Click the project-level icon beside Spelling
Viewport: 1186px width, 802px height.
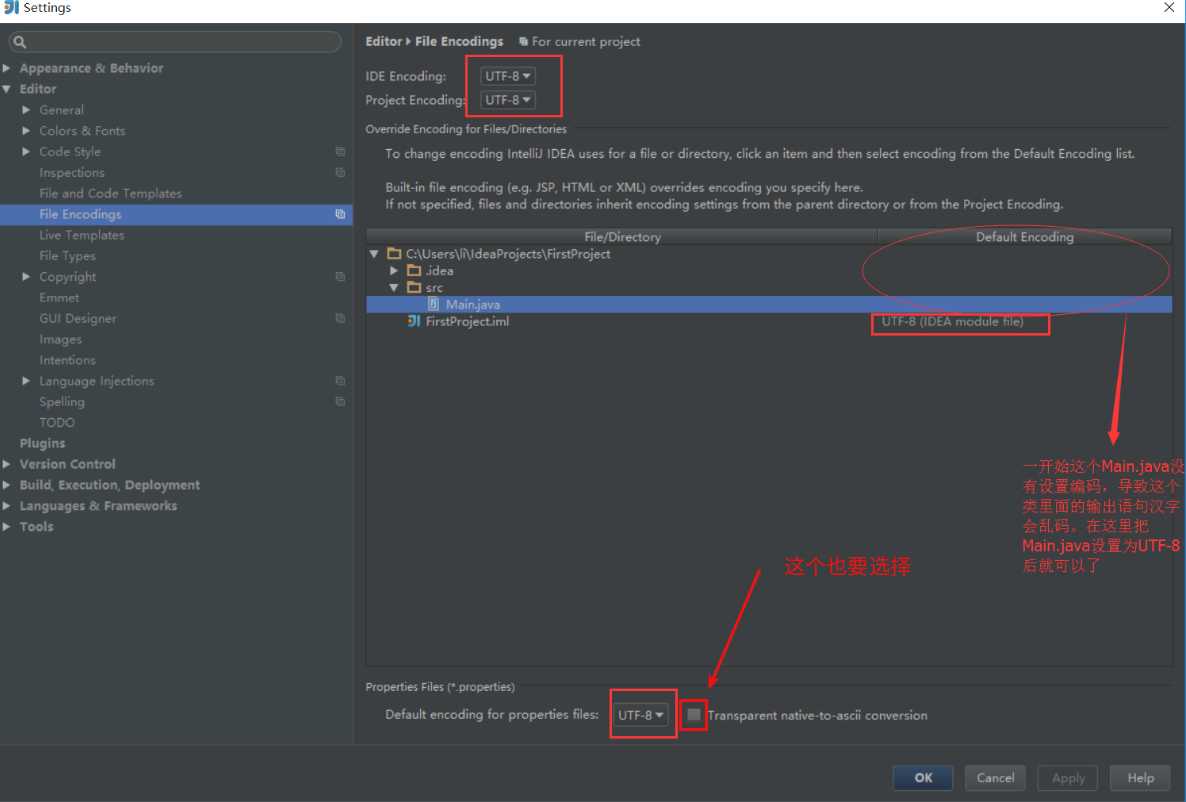(340, 402)
